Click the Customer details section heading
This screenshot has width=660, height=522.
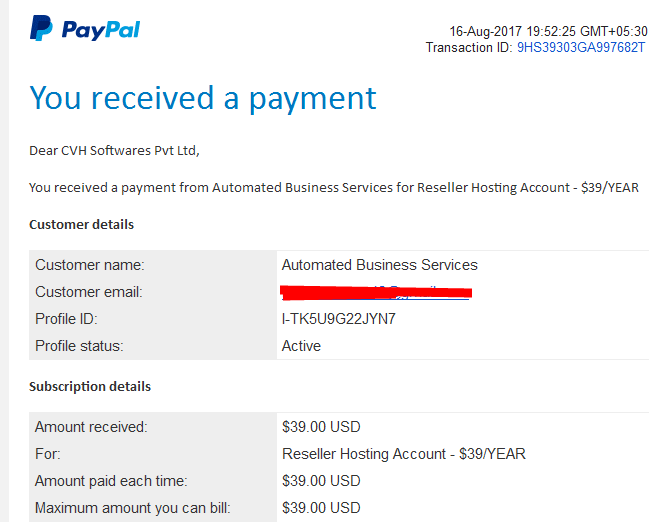tap(81, 224)
